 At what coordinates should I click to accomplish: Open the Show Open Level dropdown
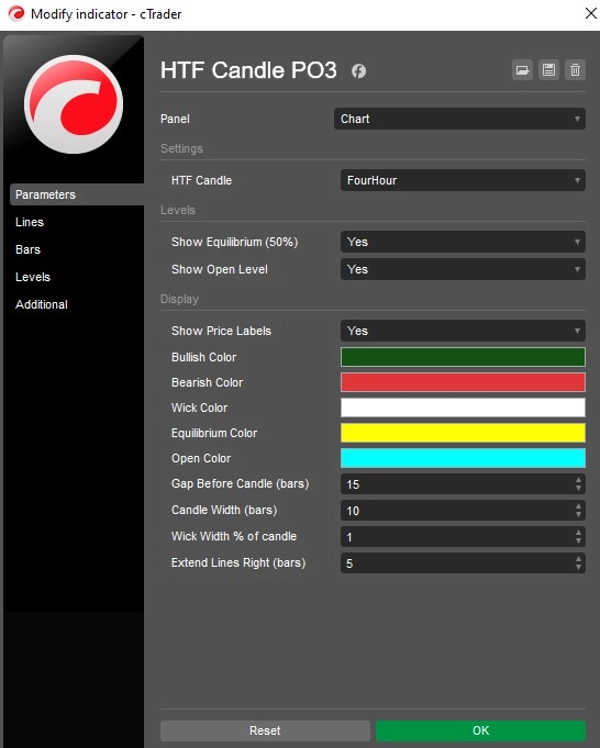tap(463, 270)
